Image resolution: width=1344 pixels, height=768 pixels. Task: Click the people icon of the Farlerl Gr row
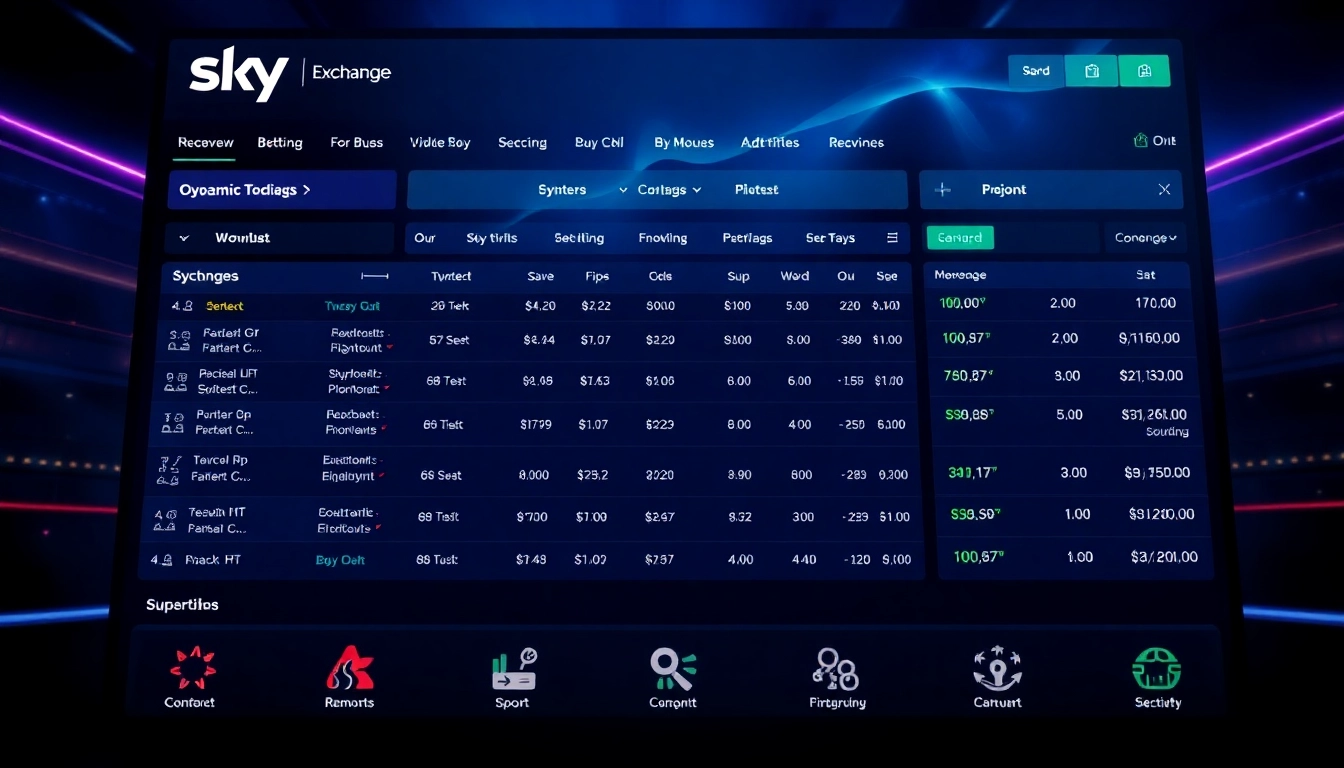pyautogui.click(x=179, y=341)
